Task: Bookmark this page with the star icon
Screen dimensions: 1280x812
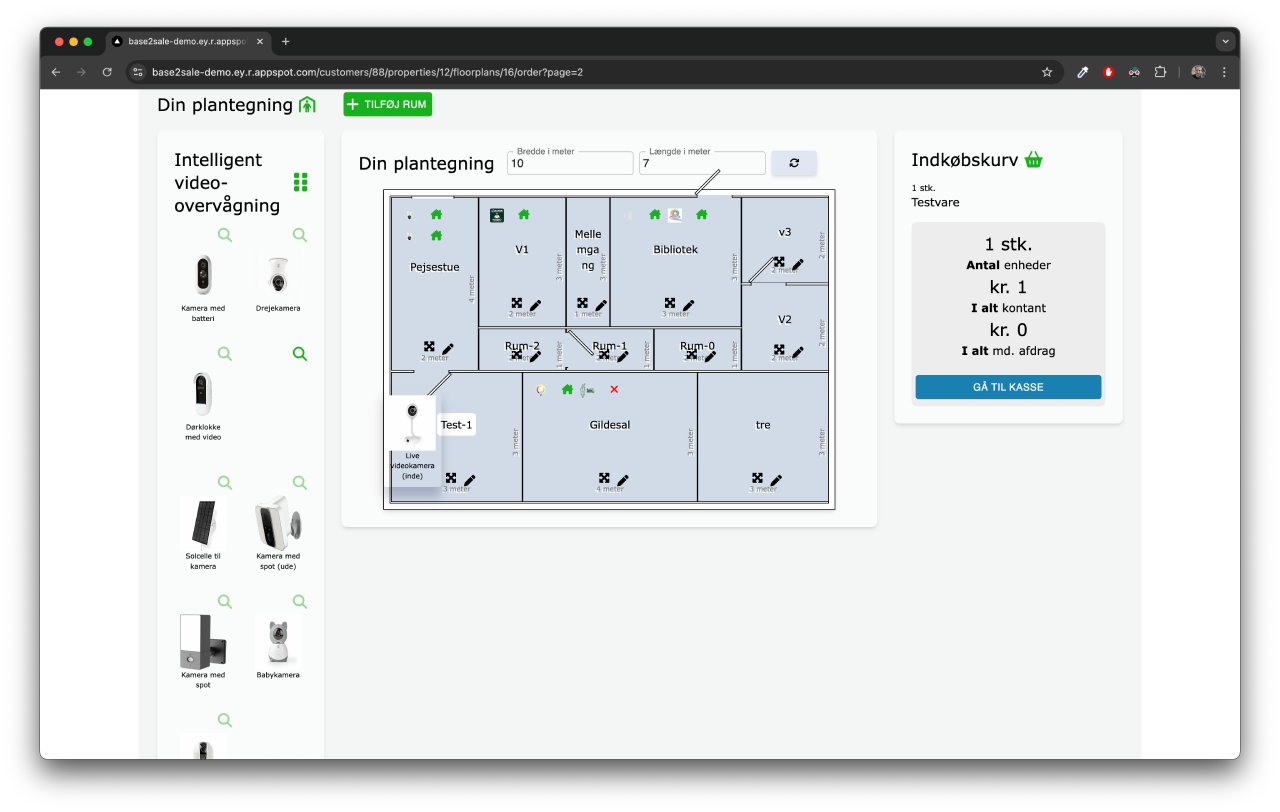Action: pyautogui.click(x=1047, y=72)
